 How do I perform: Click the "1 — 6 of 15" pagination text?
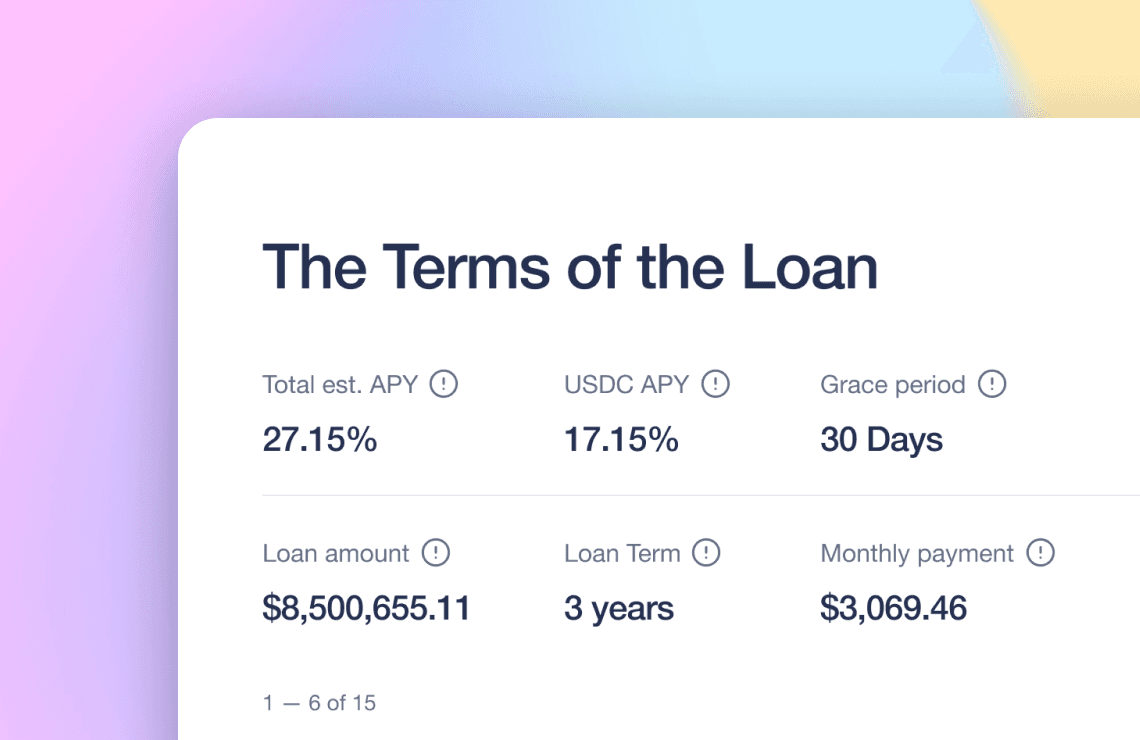pos(319,703)
